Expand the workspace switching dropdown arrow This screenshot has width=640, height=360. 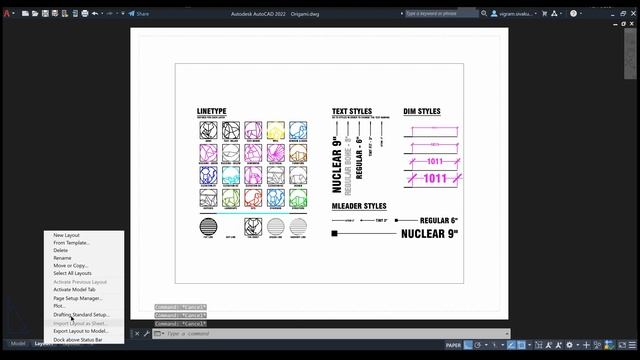click(x=578, y=345)
